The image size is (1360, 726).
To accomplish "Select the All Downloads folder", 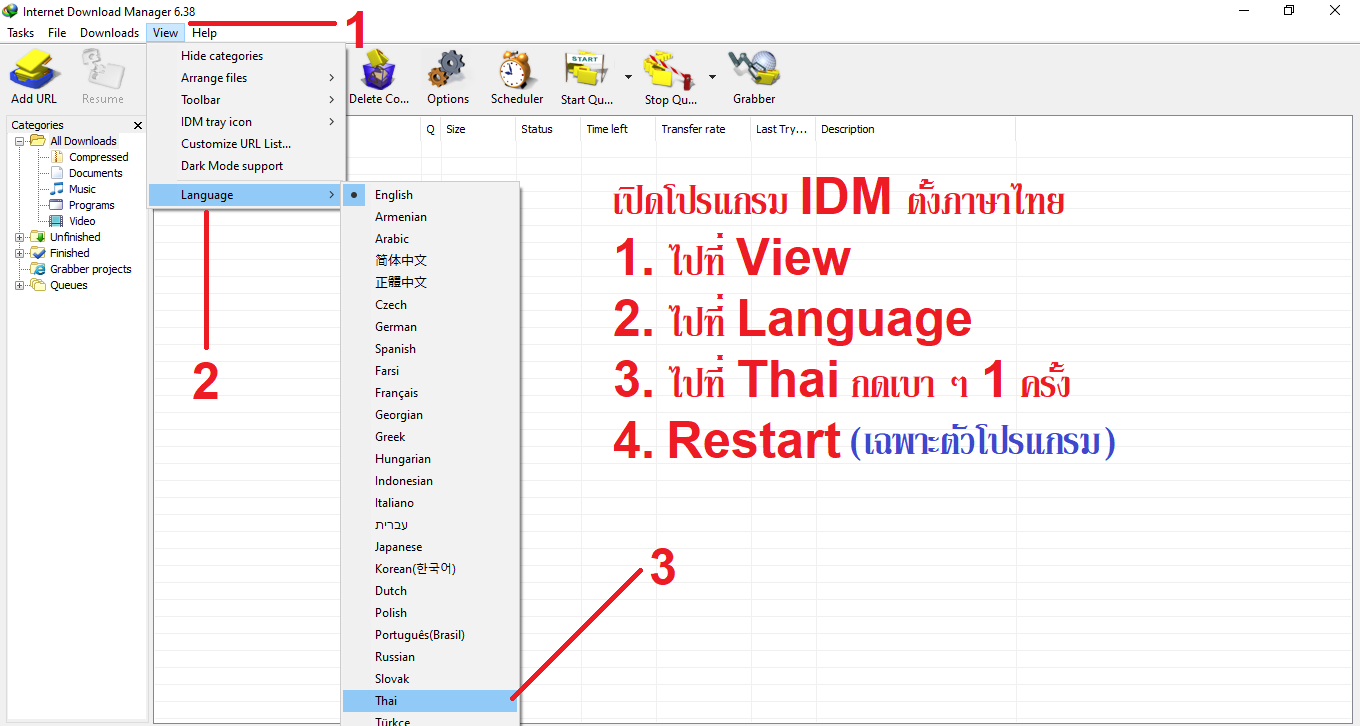I will click(x=83, y=141).
